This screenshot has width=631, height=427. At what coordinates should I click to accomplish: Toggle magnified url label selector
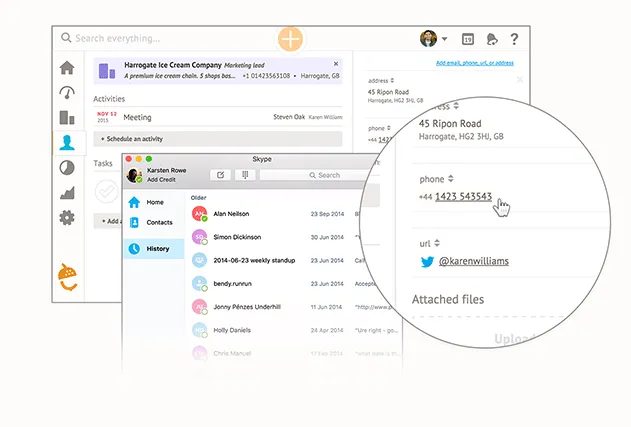pyautogui.click(x=437, y=243)
